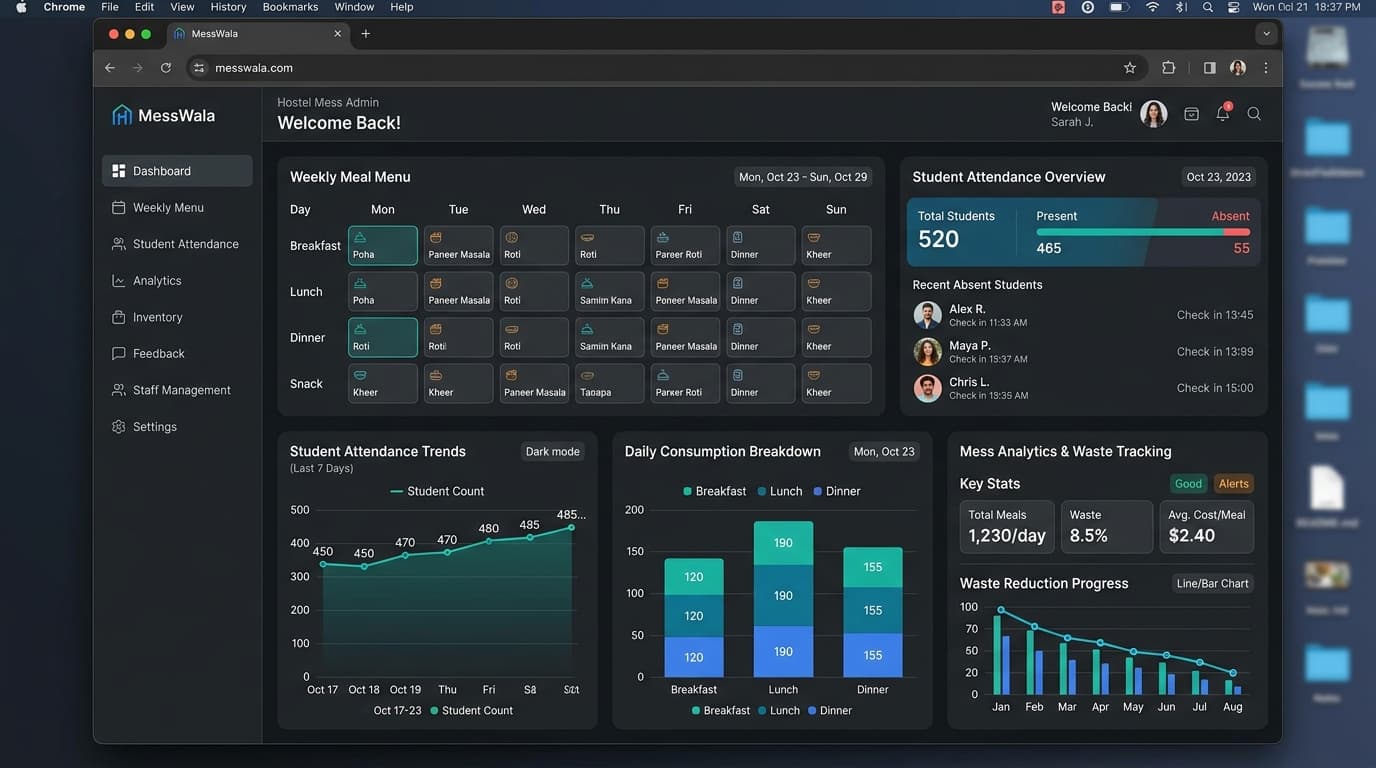
Task: Open the Dashboard sidebar item
Action: tap(177, 171)
